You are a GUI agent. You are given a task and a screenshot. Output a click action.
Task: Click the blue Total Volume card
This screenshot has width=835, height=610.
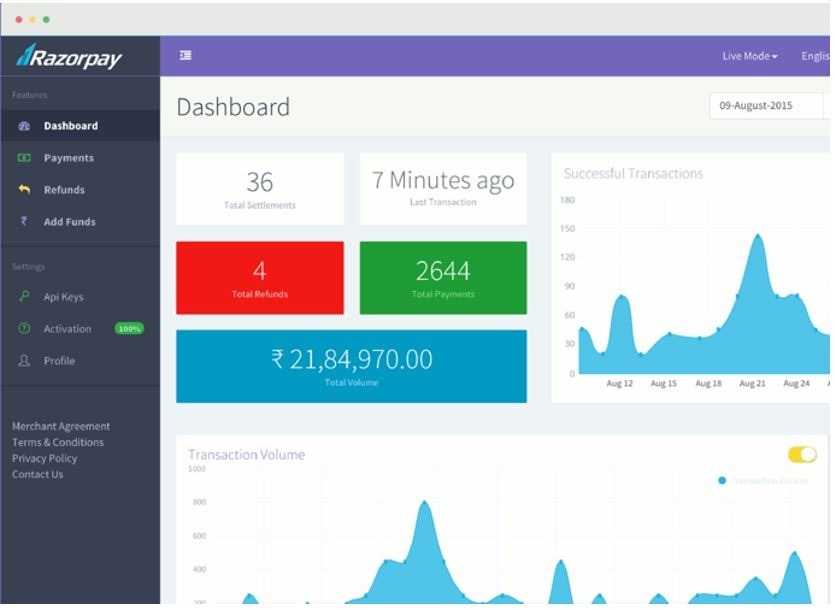[x=351, y=366]
